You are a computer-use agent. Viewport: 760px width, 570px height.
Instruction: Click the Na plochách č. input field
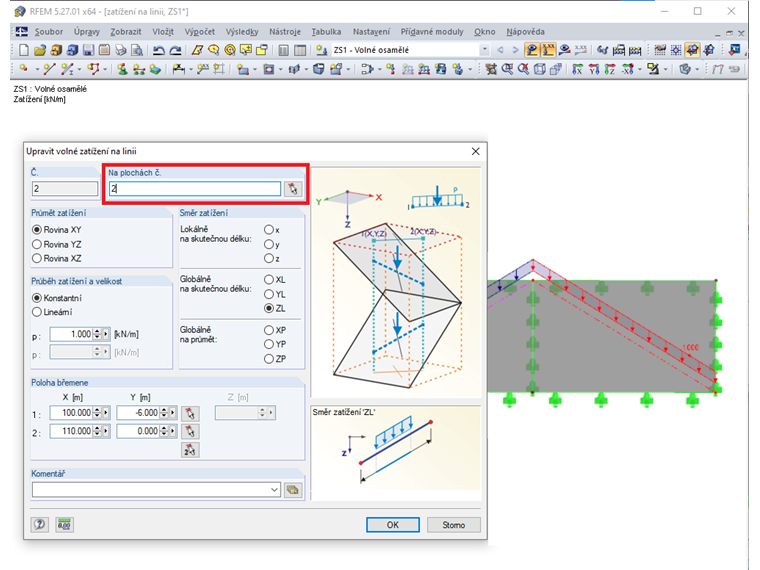tap(195, 189)
